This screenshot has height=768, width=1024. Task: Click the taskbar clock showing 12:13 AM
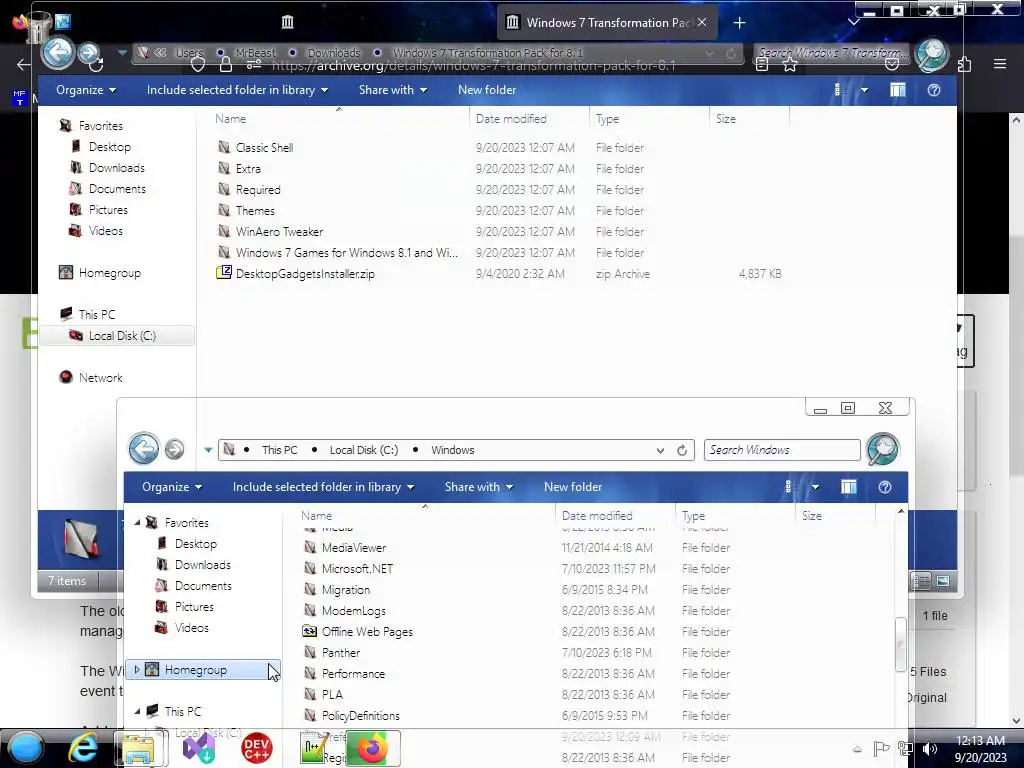[980, 748]
